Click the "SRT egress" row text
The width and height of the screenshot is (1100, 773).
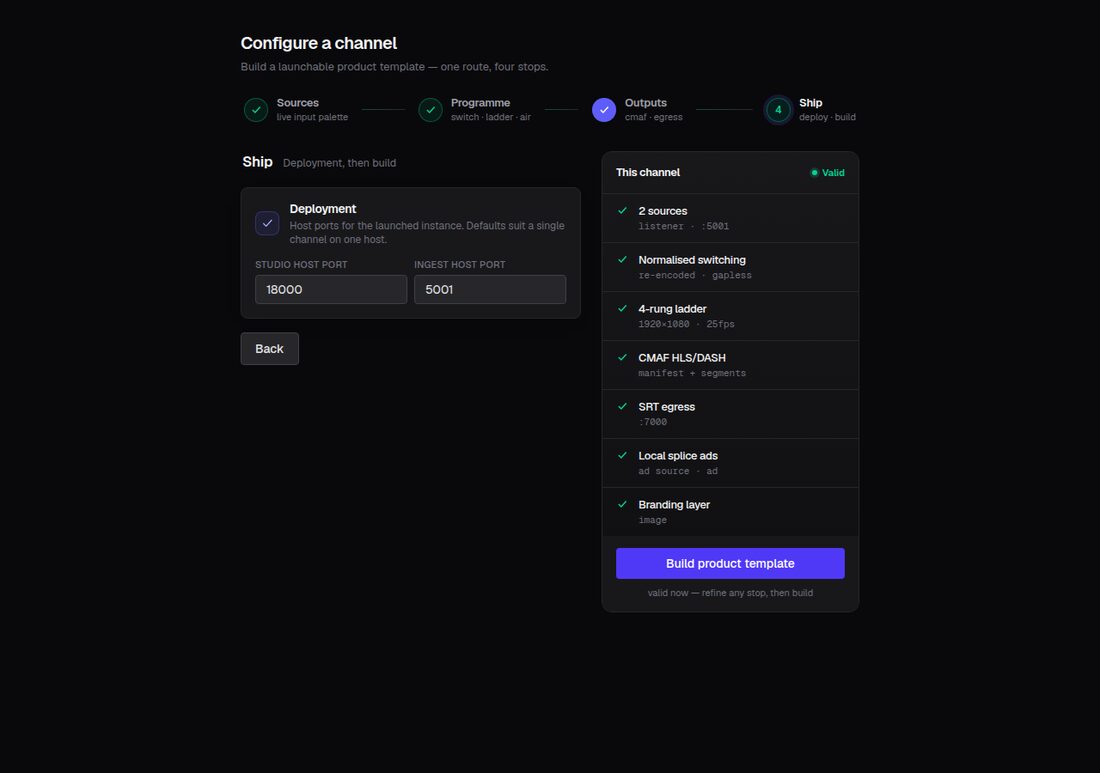[x=666, y=407]
